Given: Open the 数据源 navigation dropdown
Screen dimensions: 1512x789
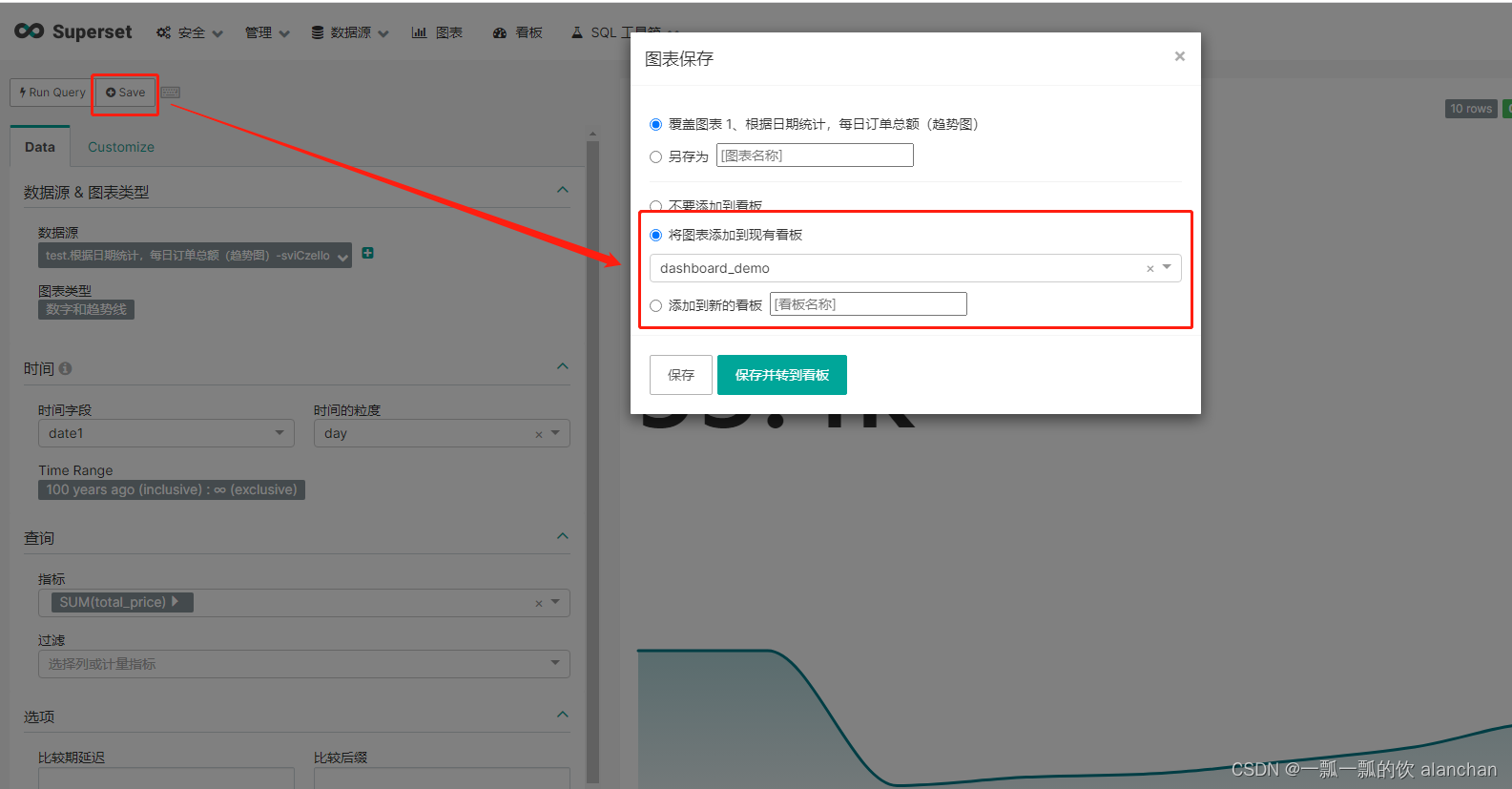Looking at the screenshot, I should pos(349,32).
